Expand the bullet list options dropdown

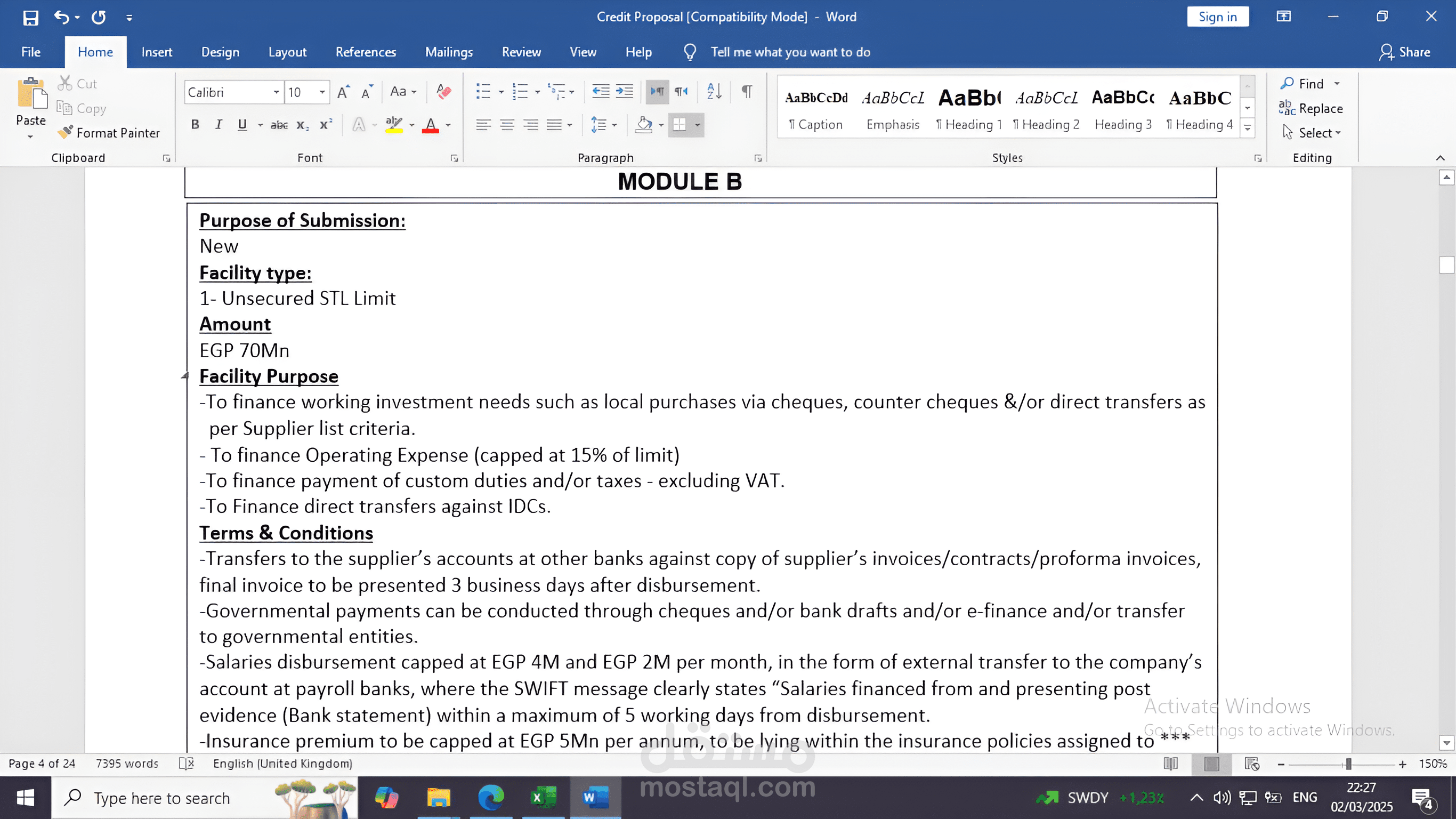(x=501, y=92)
